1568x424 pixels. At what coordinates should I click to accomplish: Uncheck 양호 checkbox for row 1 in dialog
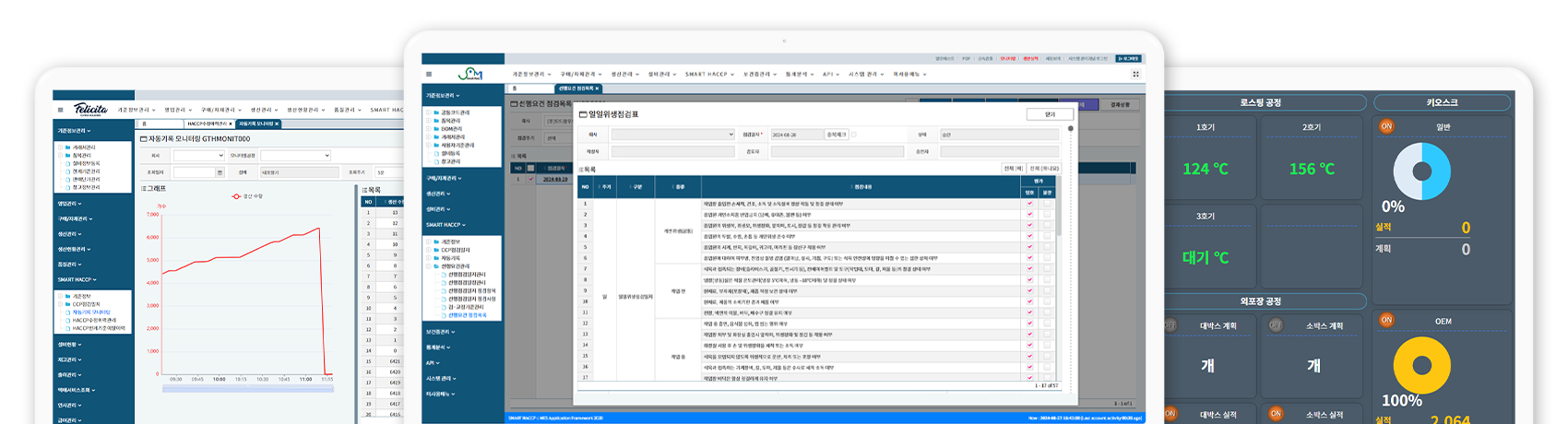pyautogui.click(x=1029, y=204)
